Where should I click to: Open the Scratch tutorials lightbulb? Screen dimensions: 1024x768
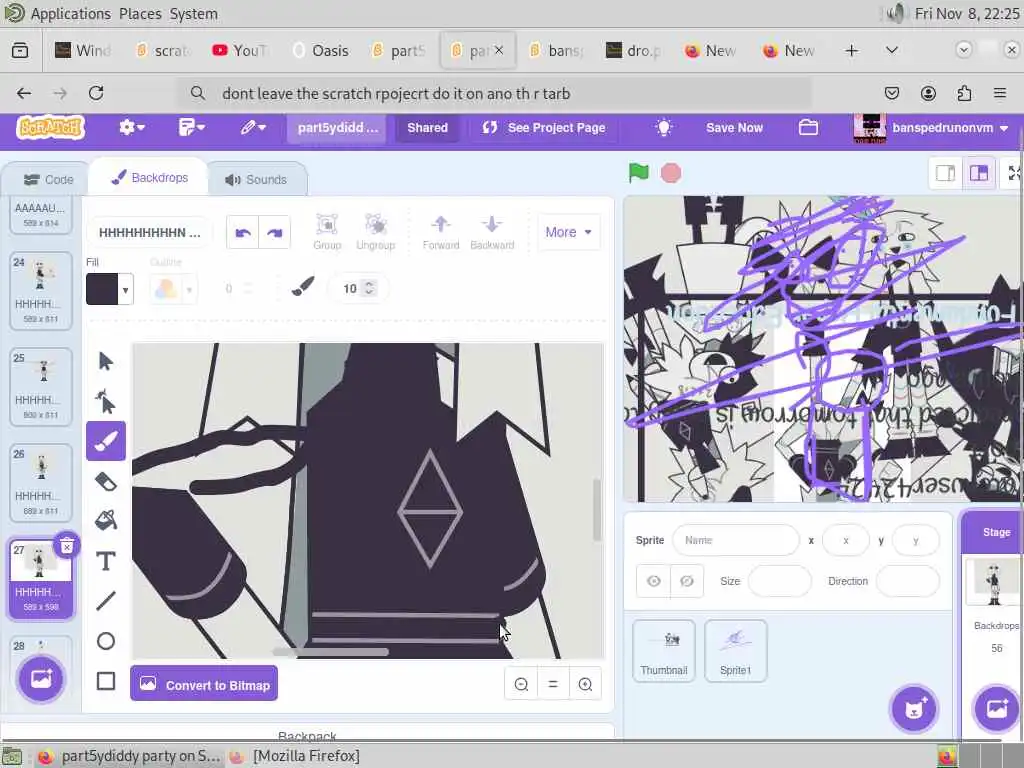pyautogui.click(x=664, y=127)
